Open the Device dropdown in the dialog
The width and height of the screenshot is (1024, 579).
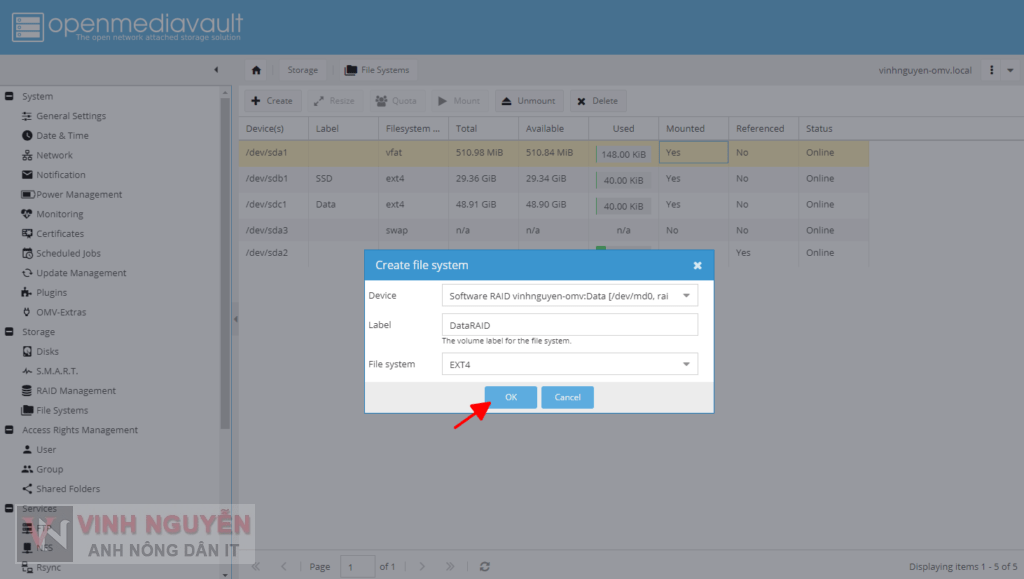click(687, 295)
